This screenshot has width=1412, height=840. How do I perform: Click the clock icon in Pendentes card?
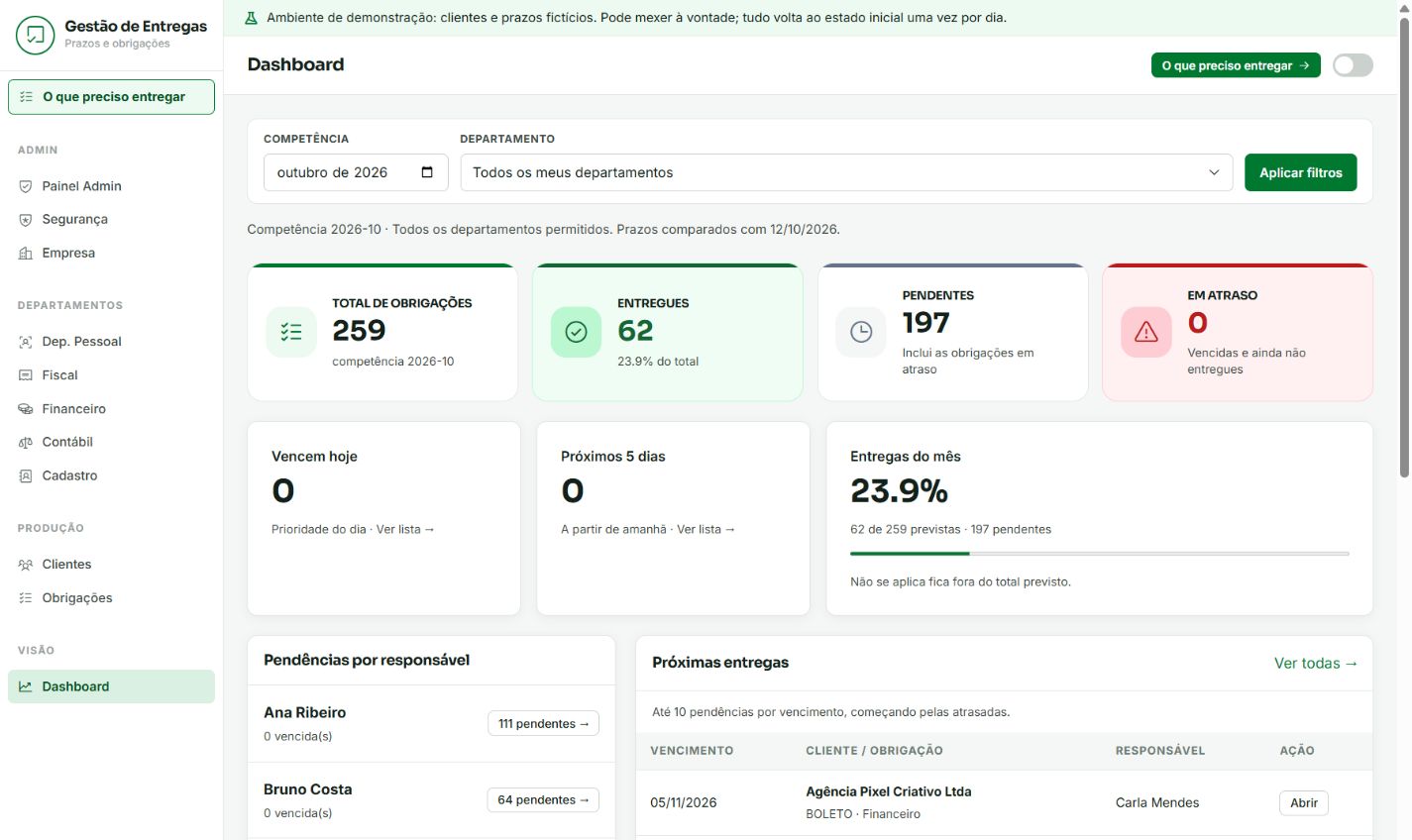click(x=861, y=332)
